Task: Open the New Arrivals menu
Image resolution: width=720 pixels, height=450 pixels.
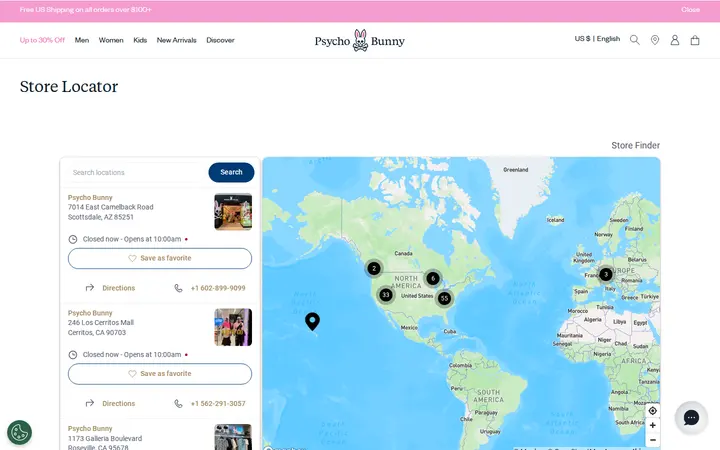Action: pos(176,40)
